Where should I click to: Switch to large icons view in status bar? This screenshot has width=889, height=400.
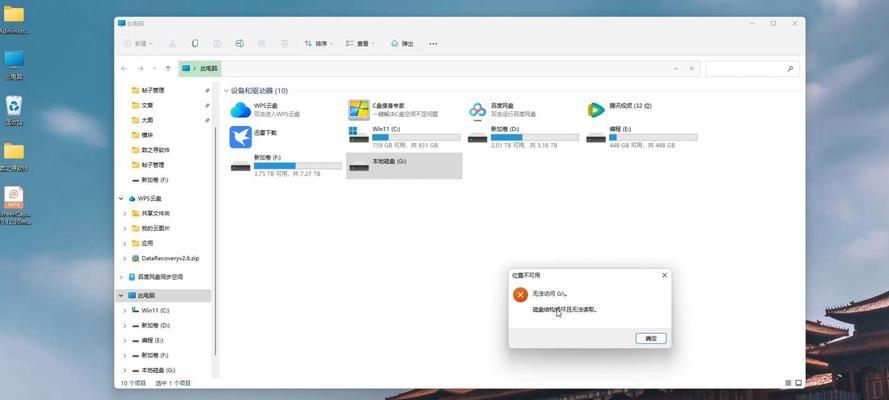click(x=798, y=384)
